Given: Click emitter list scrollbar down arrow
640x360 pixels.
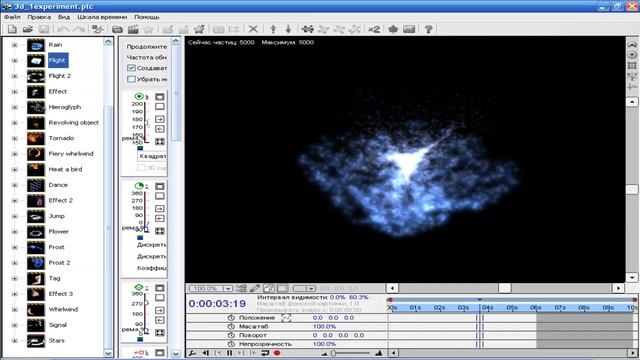Looking at the screenshot, I should click(108, 353).
